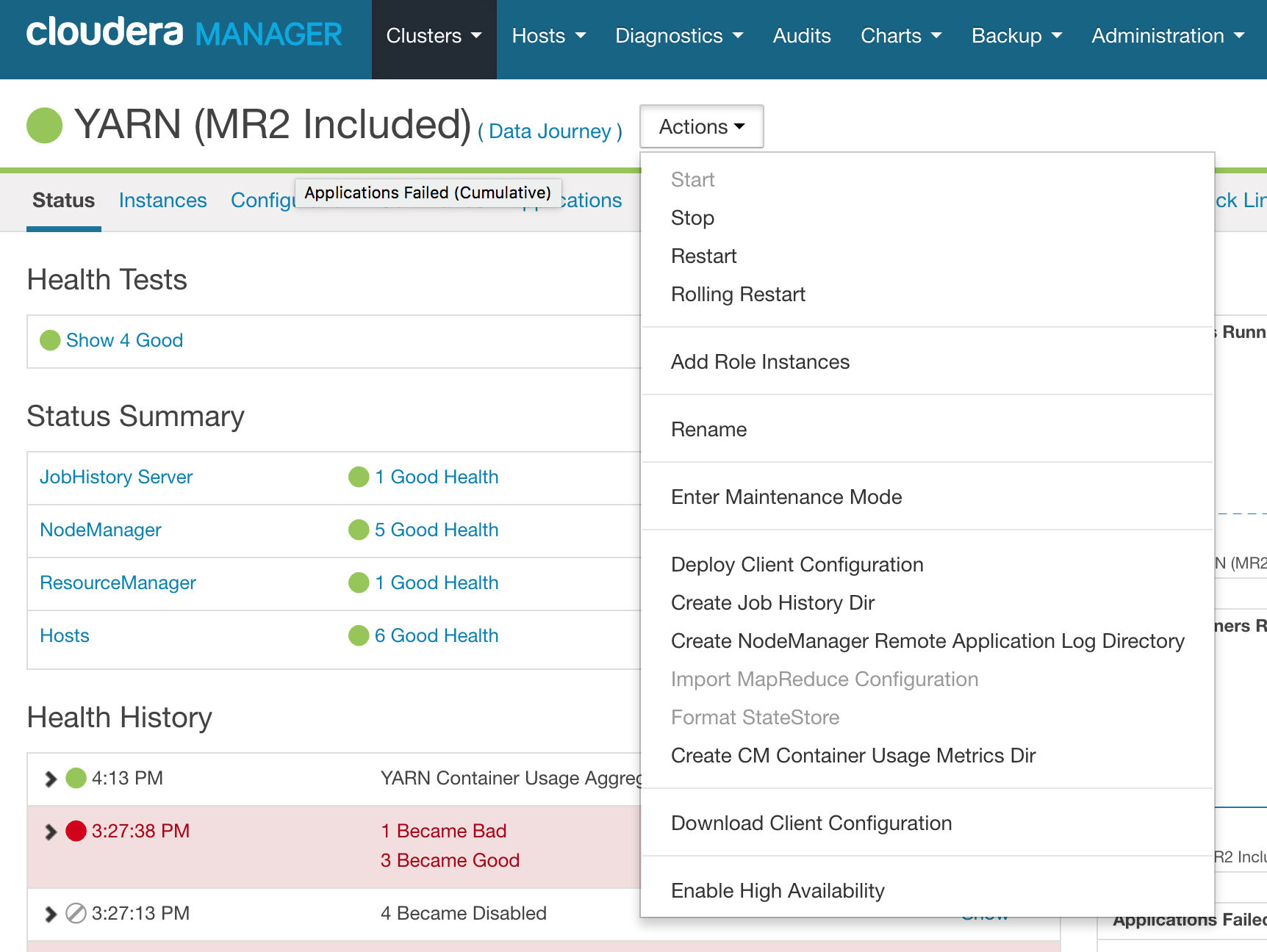The height and width of the screenshot is (952, 1267).
Task: Click the green health icon next to NodeManager
Action: click(358, 530)
